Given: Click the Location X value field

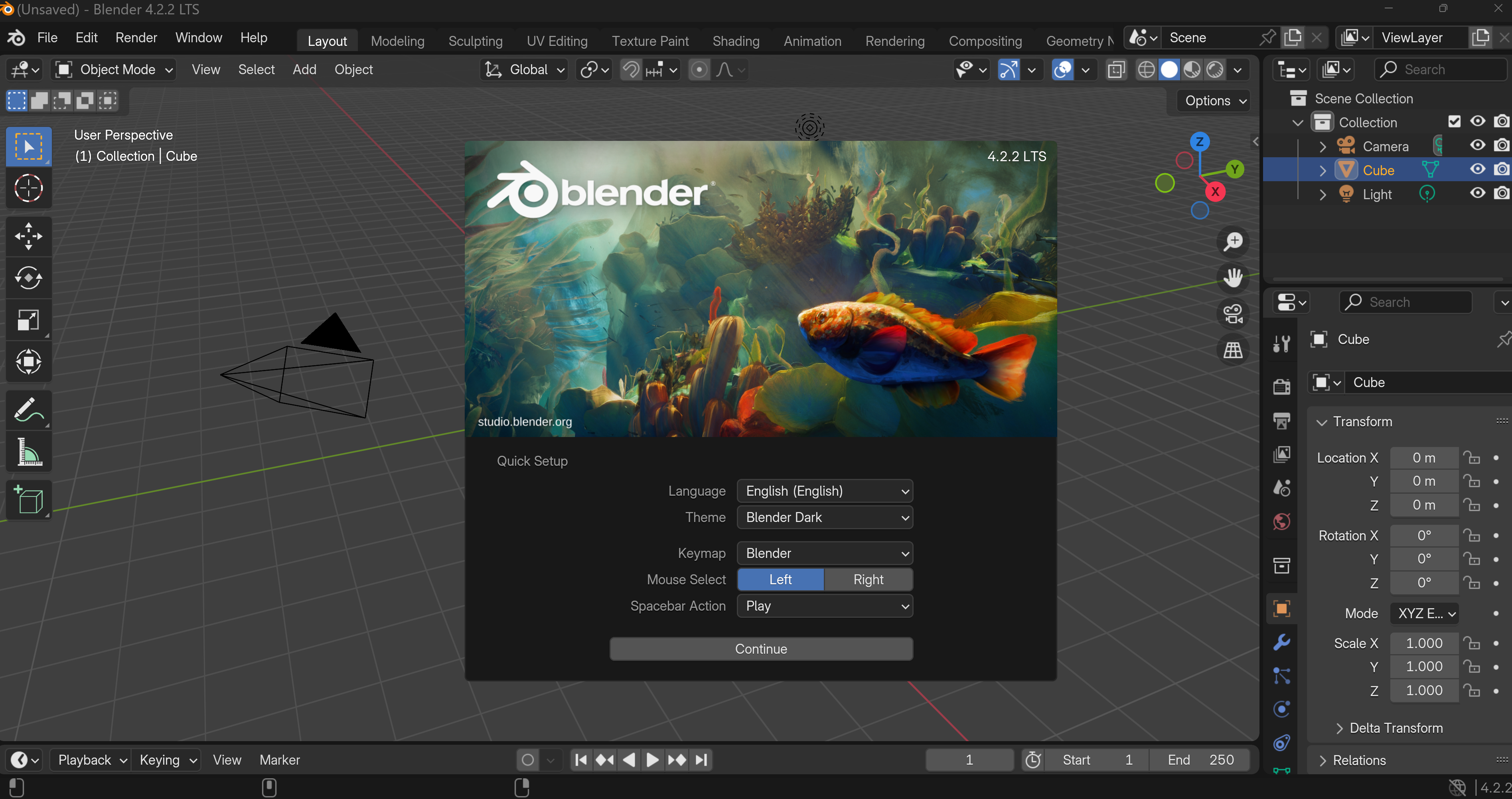Looking at the screenshot, I should click(x=1424, y=458).
